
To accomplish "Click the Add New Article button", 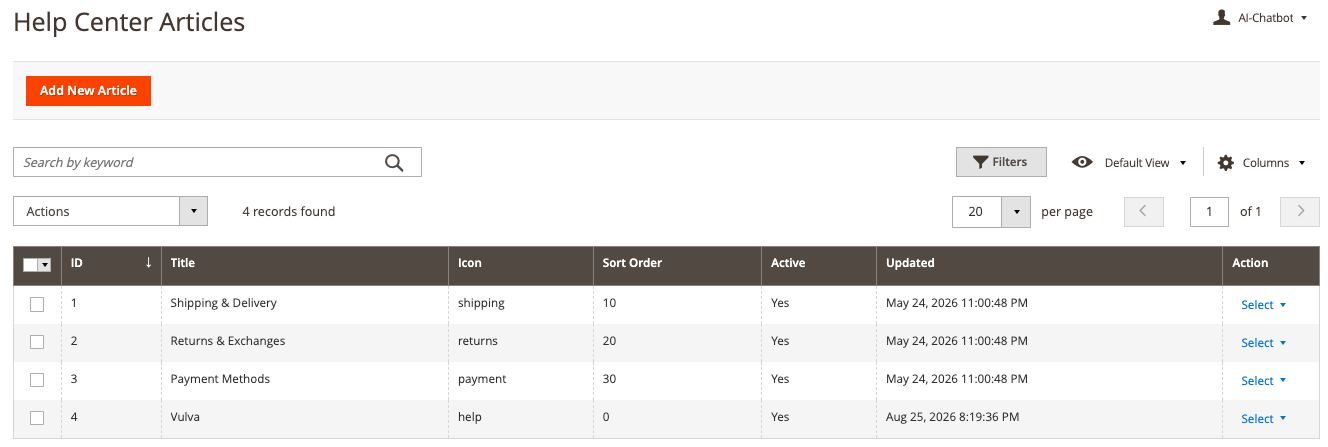I will [88, 90].
